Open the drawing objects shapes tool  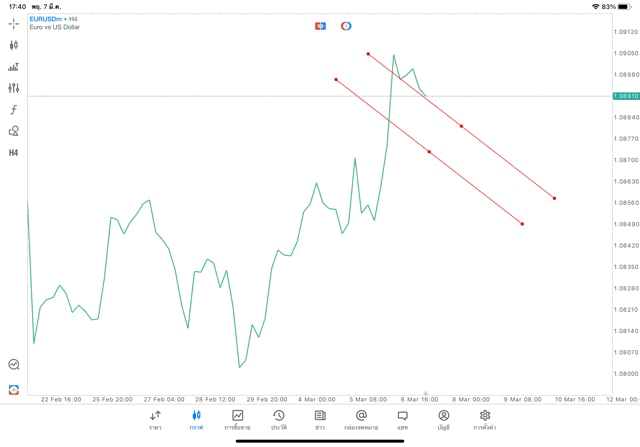[x=14, y=131]
